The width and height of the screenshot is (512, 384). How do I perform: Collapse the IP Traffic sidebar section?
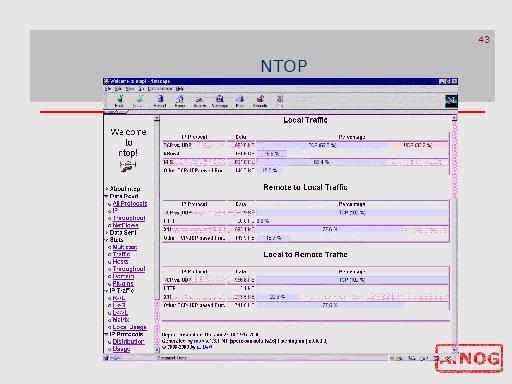pos(106,291)
